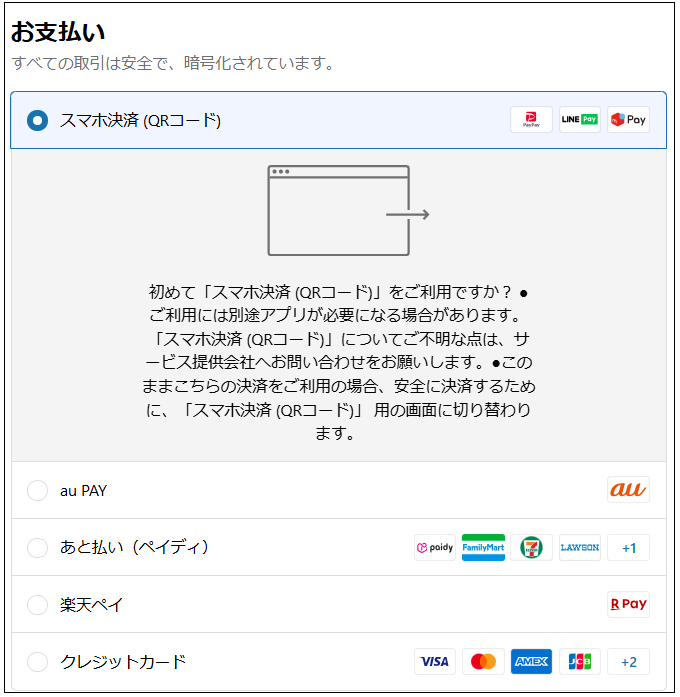Click the AMEX card logo

coord(532,662)
